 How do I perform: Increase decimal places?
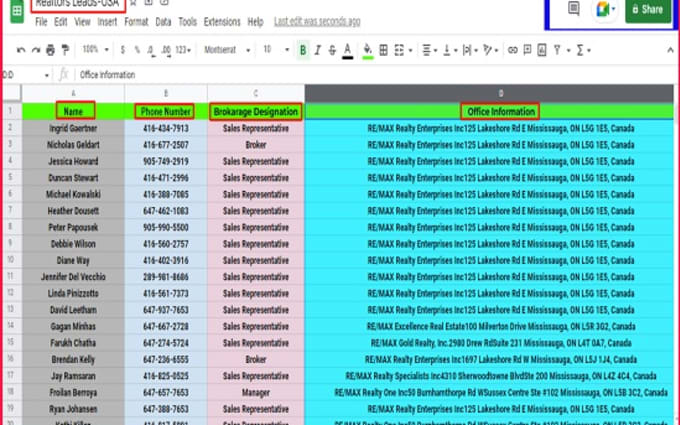pyautogui.click(x=166, y=50)
